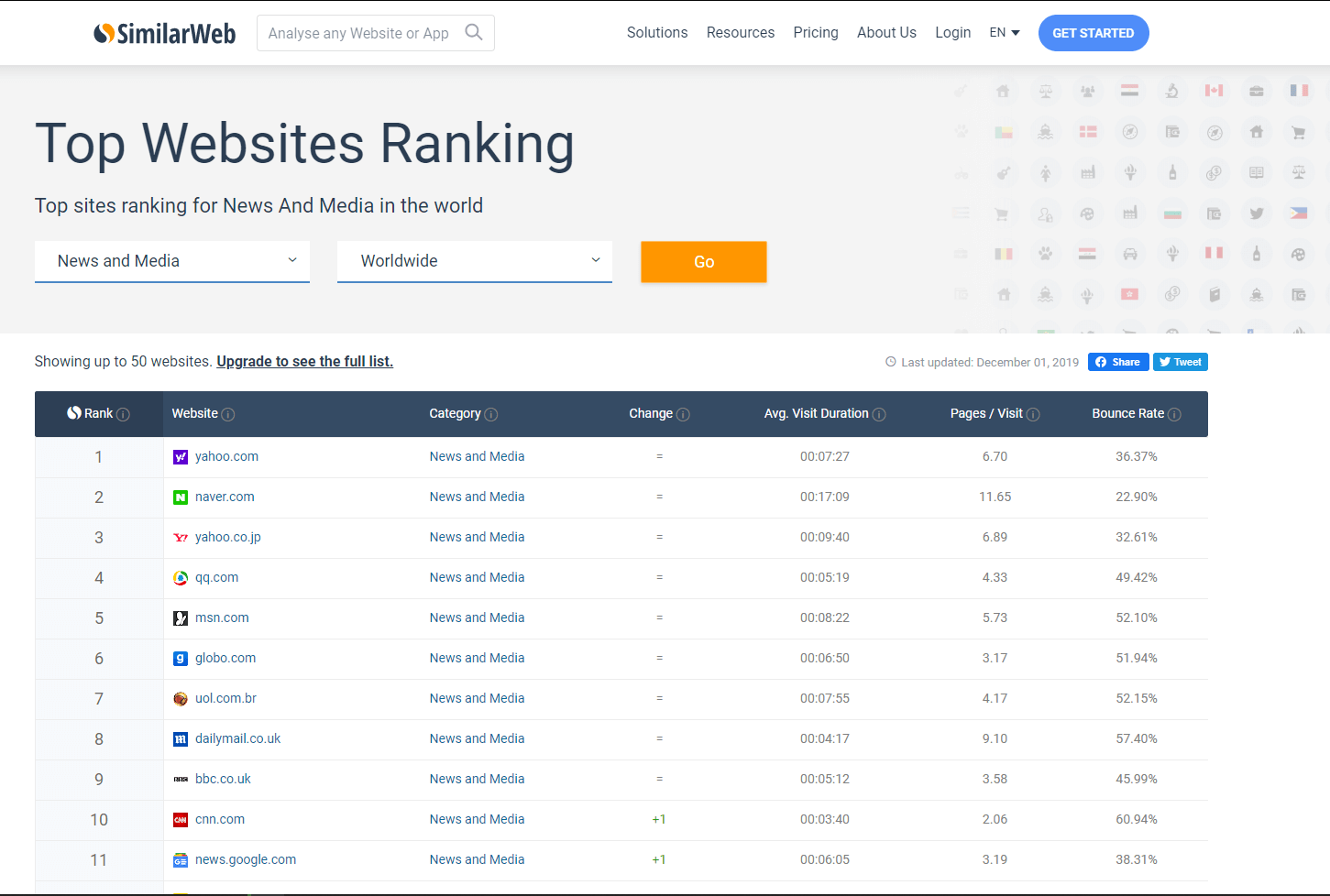The image size is (1330, 896).
Task: Click the qq.com favicon
Action: click(x=181, y=578)
